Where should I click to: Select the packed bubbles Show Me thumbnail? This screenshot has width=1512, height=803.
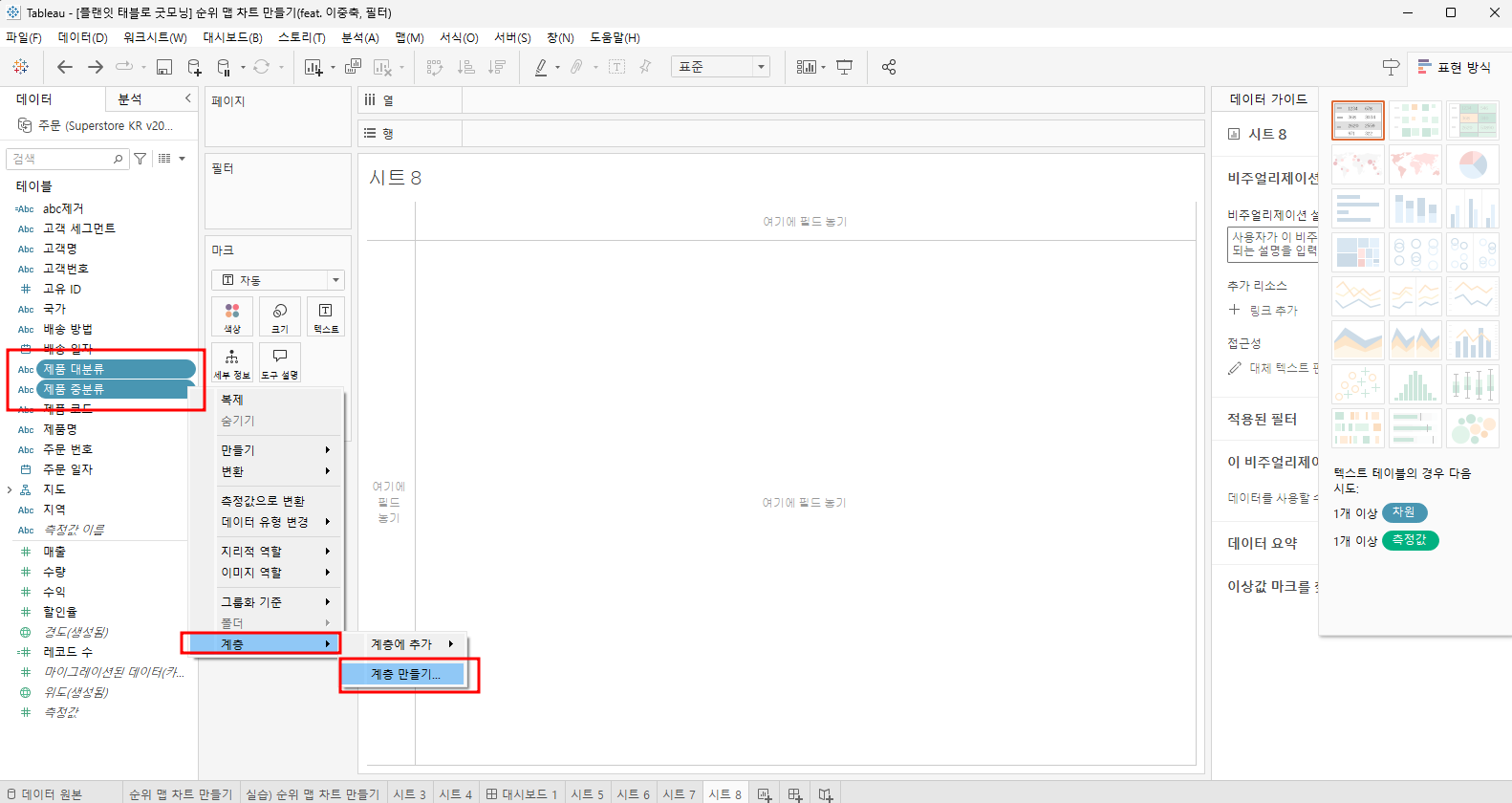1473,428
